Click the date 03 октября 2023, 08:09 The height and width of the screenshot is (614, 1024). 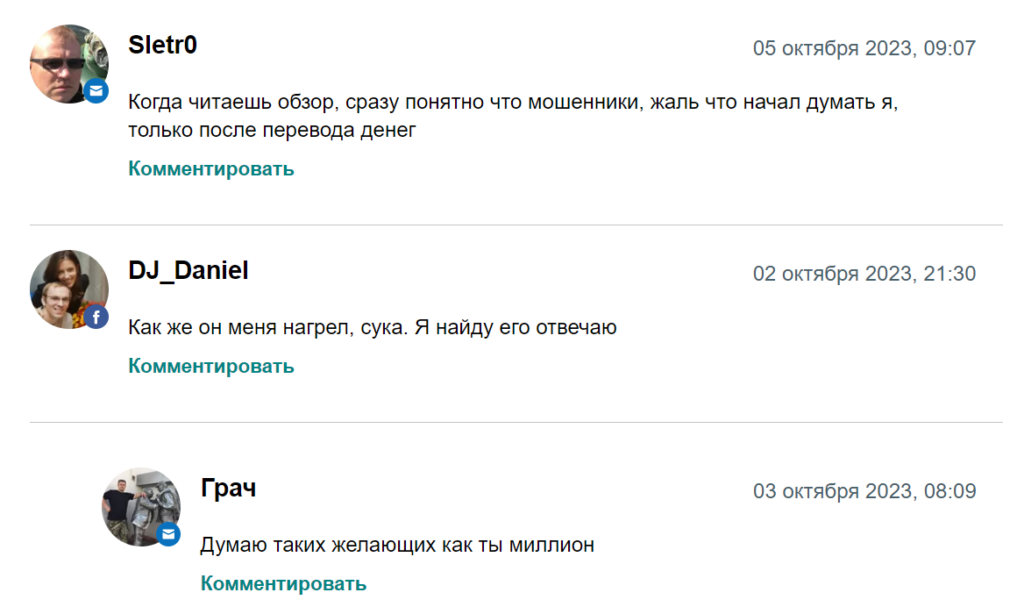[x=864, y=491]
